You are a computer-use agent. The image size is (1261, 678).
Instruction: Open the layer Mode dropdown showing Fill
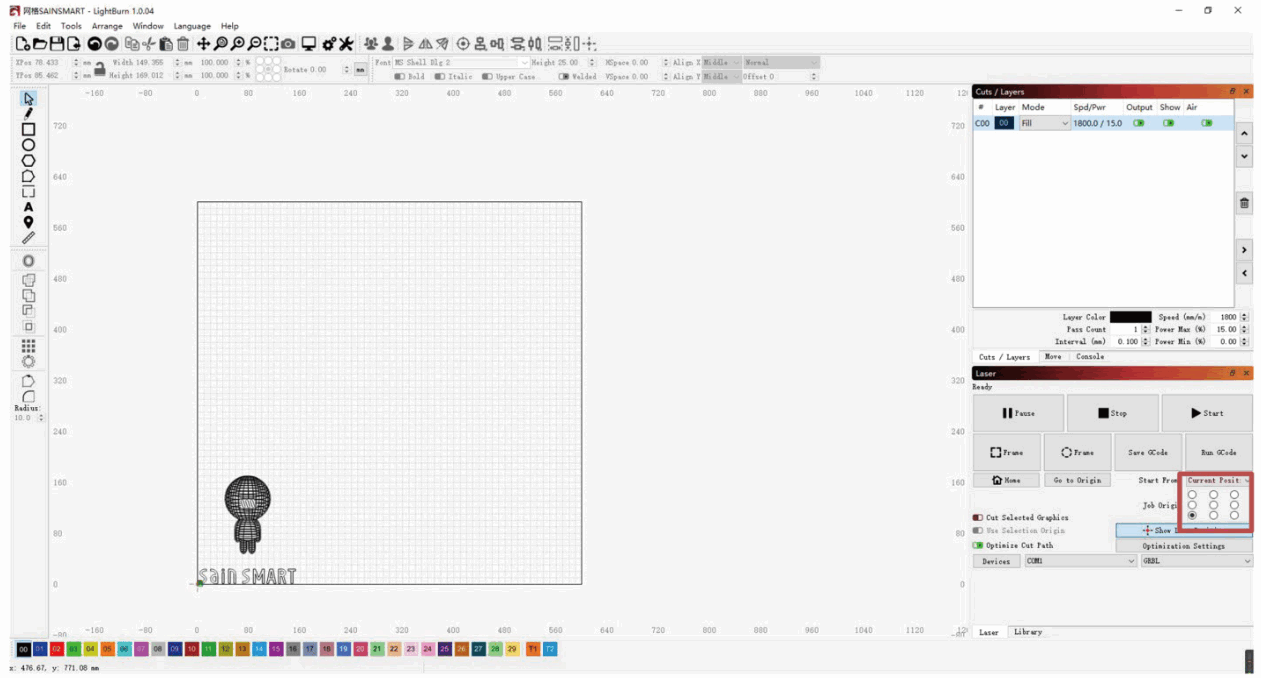pos(1044,123)
